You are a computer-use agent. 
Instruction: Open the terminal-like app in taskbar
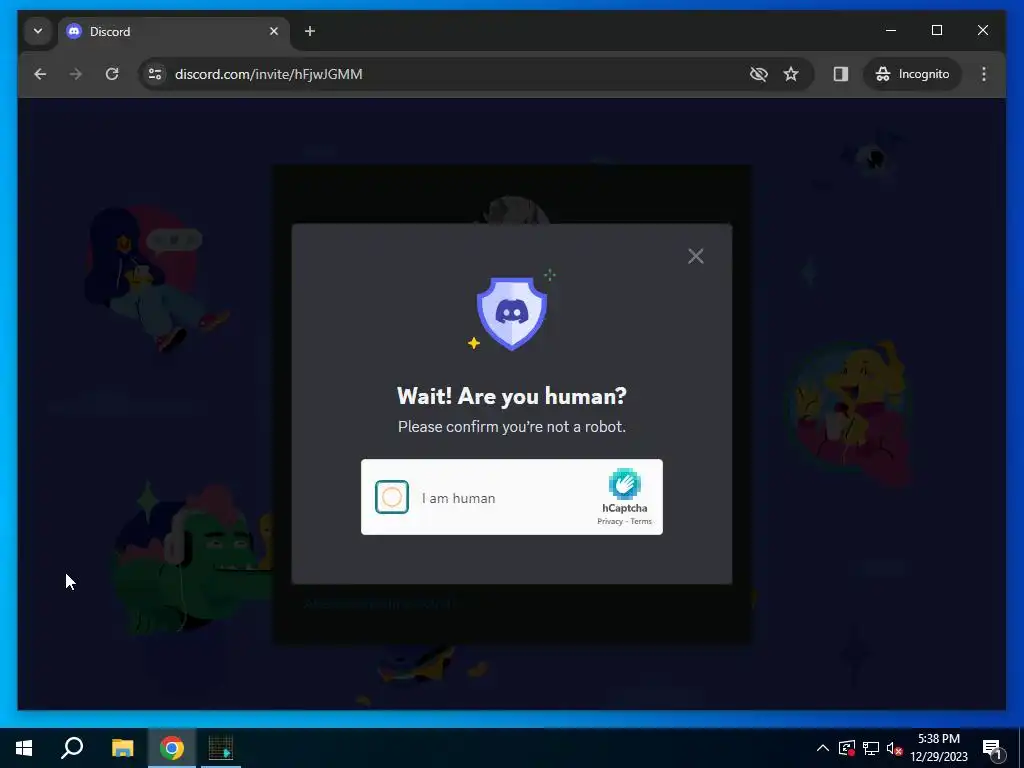point(221,748)
